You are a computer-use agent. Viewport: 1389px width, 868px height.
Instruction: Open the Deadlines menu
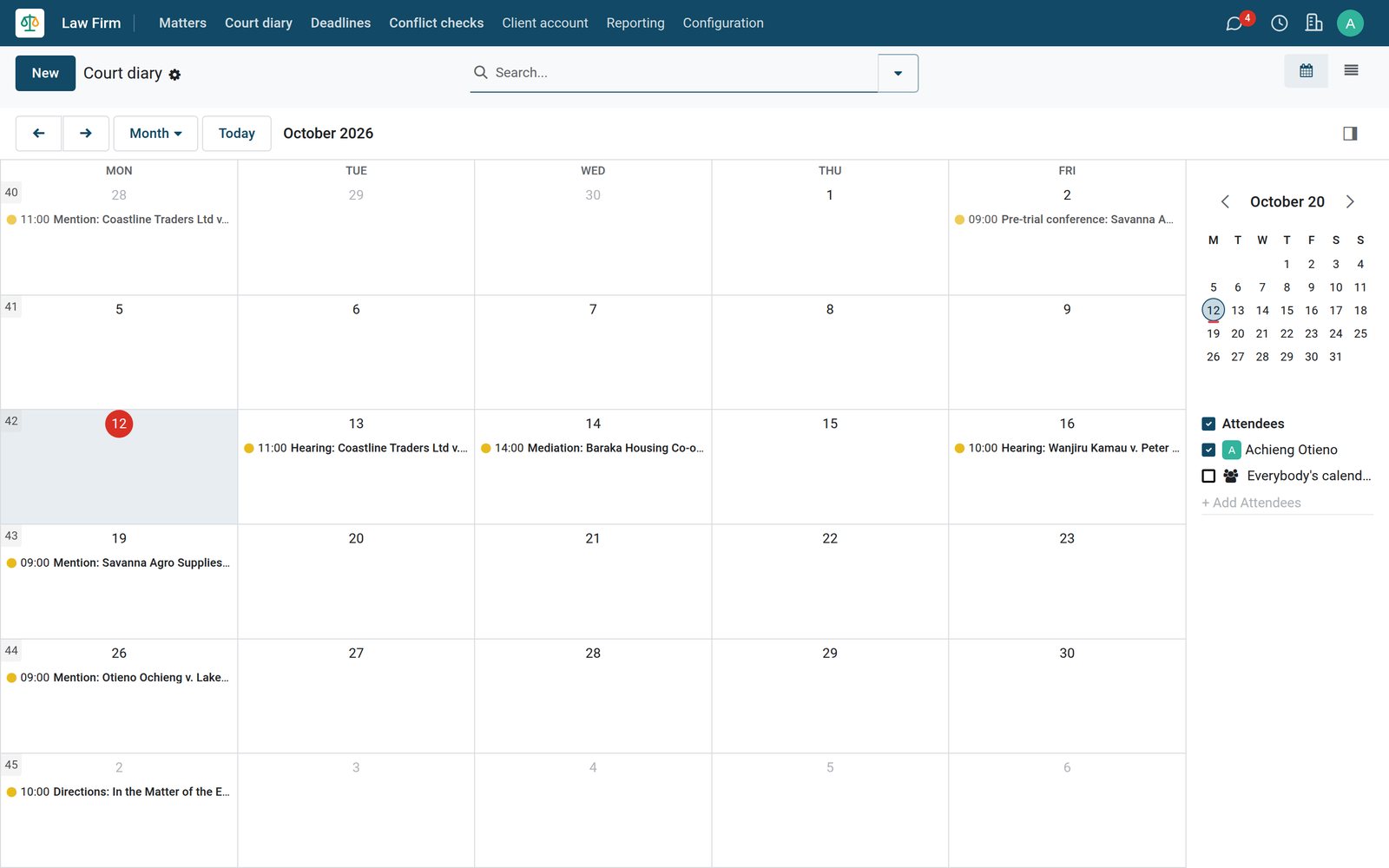pyautogui.click(x=340, y=23)
